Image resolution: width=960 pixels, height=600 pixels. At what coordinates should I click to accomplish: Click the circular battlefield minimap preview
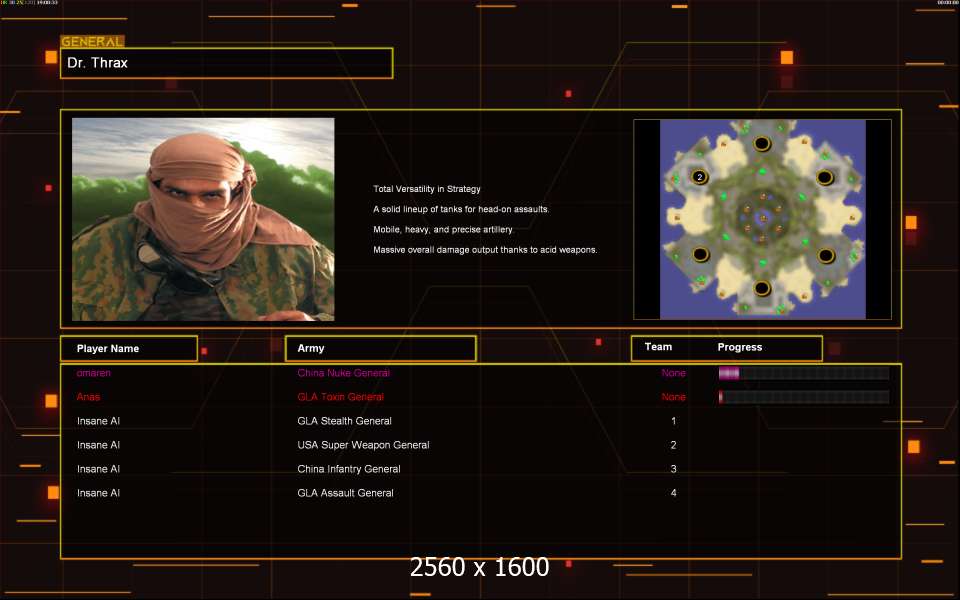[763, 219]
